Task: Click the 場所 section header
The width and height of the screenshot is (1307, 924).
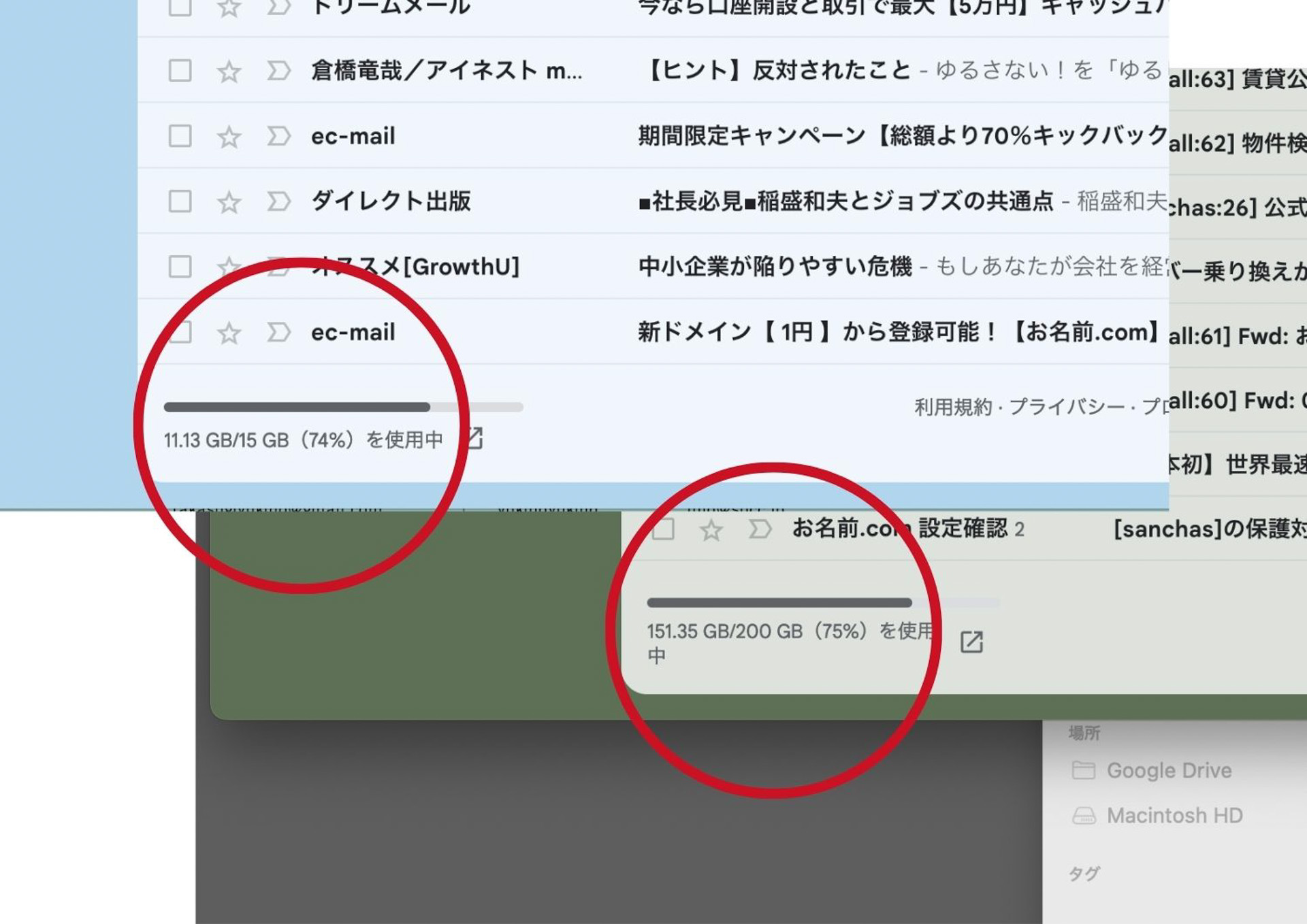Action: (x=1083, y=731)
